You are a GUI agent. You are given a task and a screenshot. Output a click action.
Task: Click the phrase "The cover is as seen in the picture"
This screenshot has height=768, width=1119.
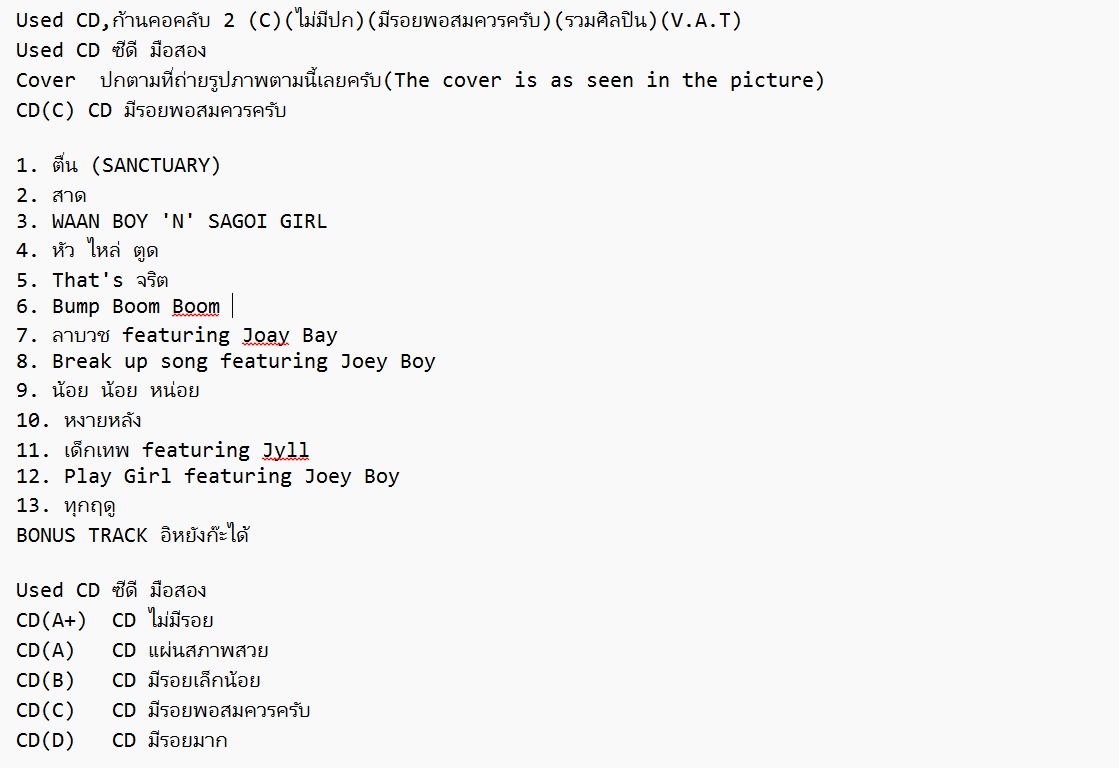605,80
